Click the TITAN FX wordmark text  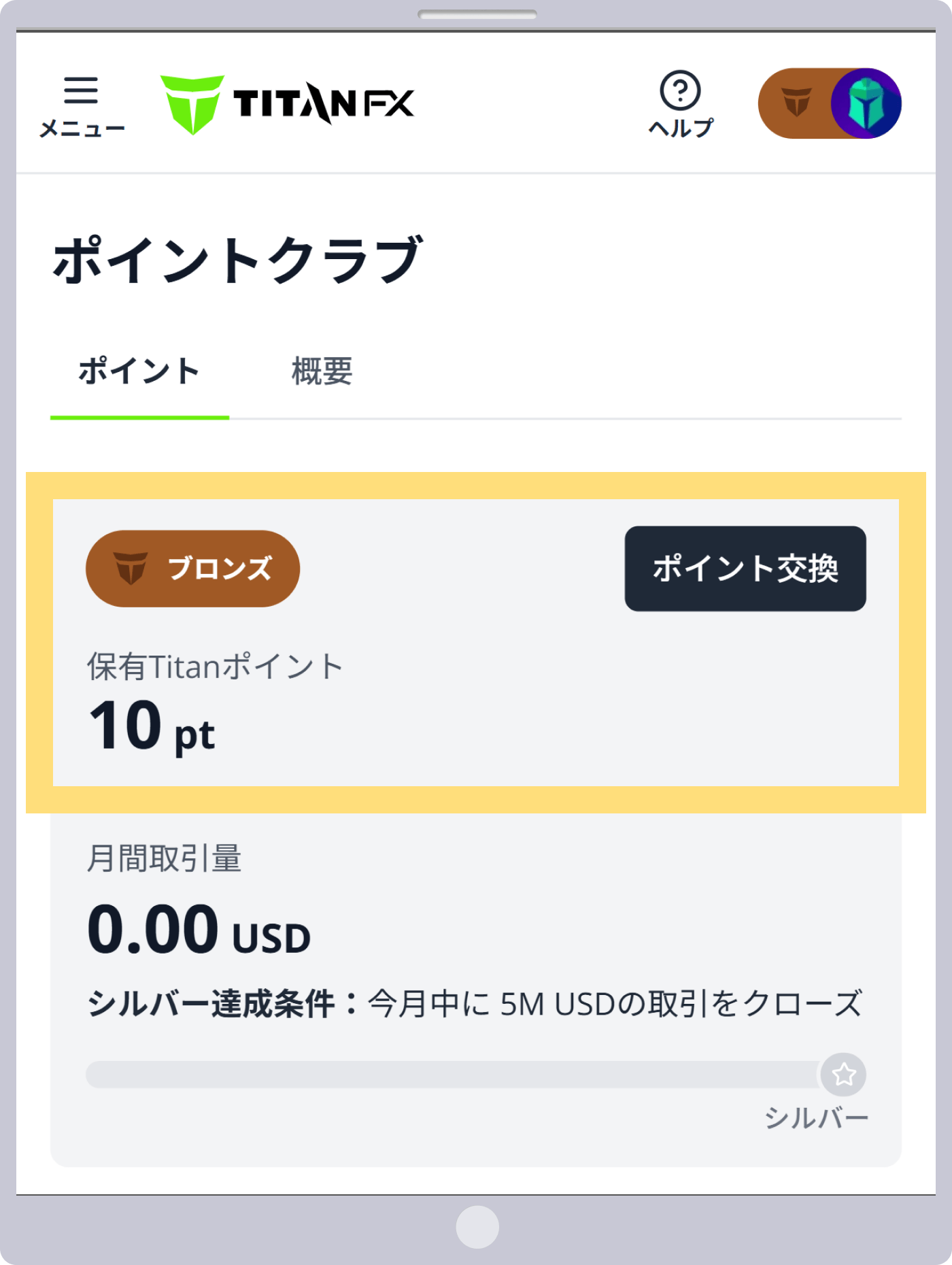click(324, 104)
